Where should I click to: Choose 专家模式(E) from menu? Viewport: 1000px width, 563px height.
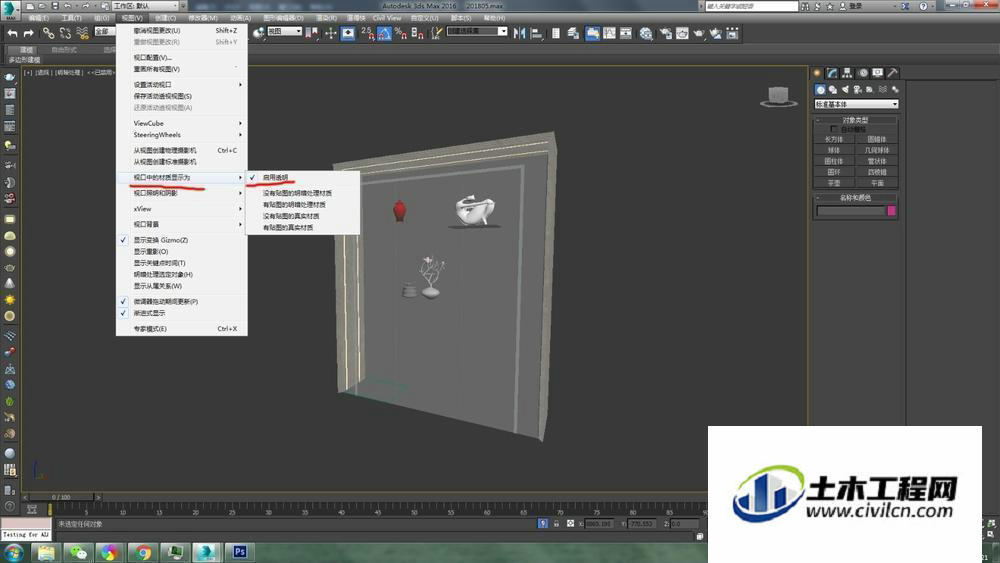(x=182, y=329)
